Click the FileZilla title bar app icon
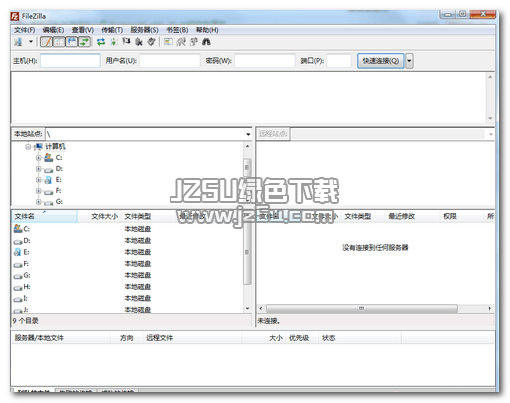Image resolution: width=510 pixels, height=403 pixels. coord(15,16)
